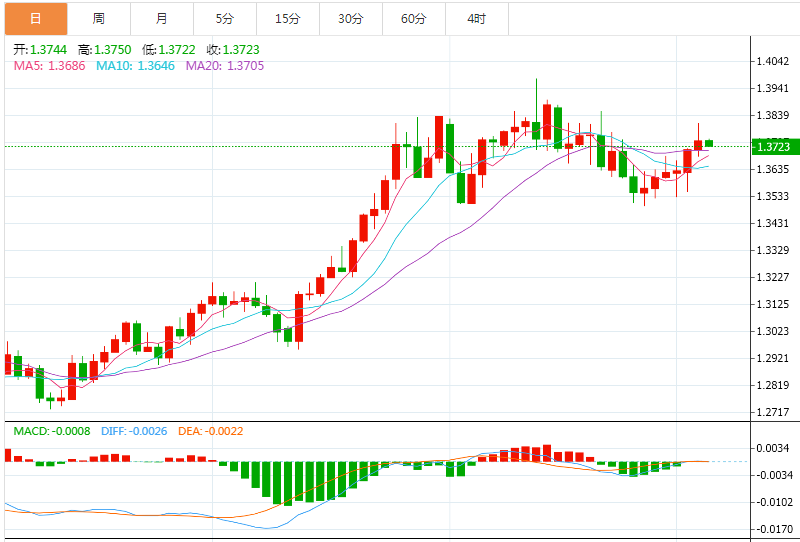Open the 4时 timeframe tab
This screenshot has width=800, height=542.
(x=477, y=19)
